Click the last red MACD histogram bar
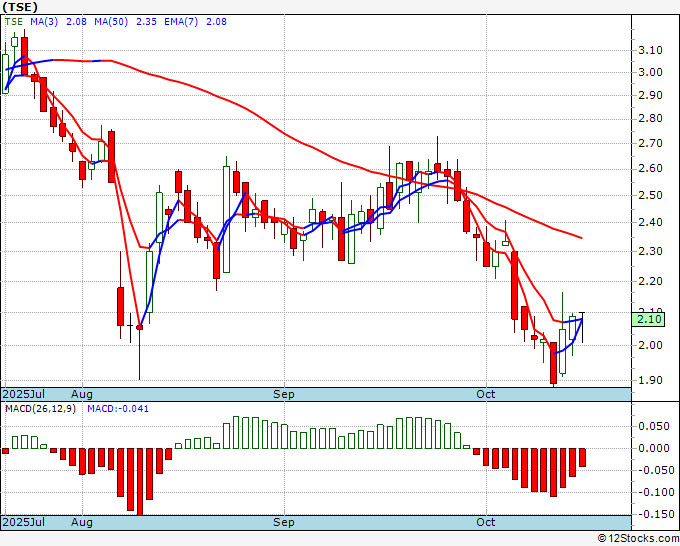 582,458
